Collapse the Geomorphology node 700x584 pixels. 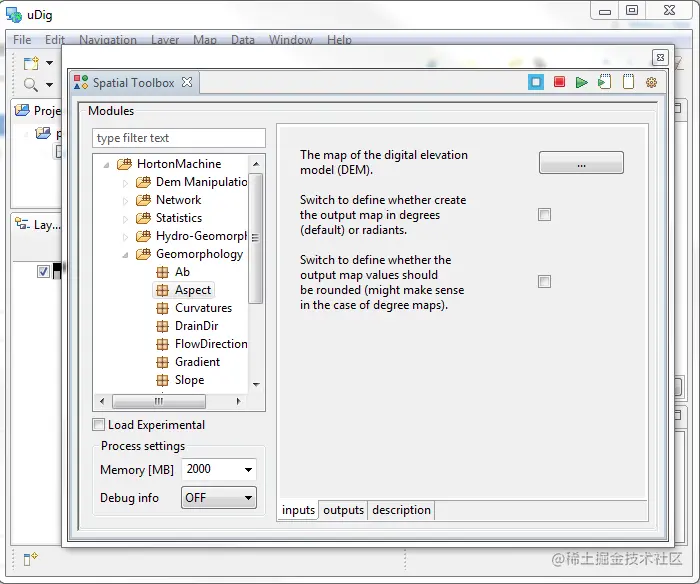(125, 255)
